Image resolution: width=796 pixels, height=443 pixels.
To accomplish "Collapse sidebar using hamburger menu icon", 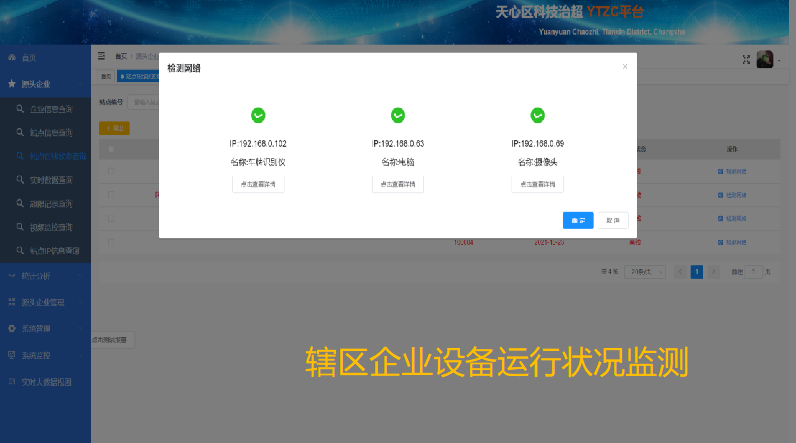I will coord(101,57).
